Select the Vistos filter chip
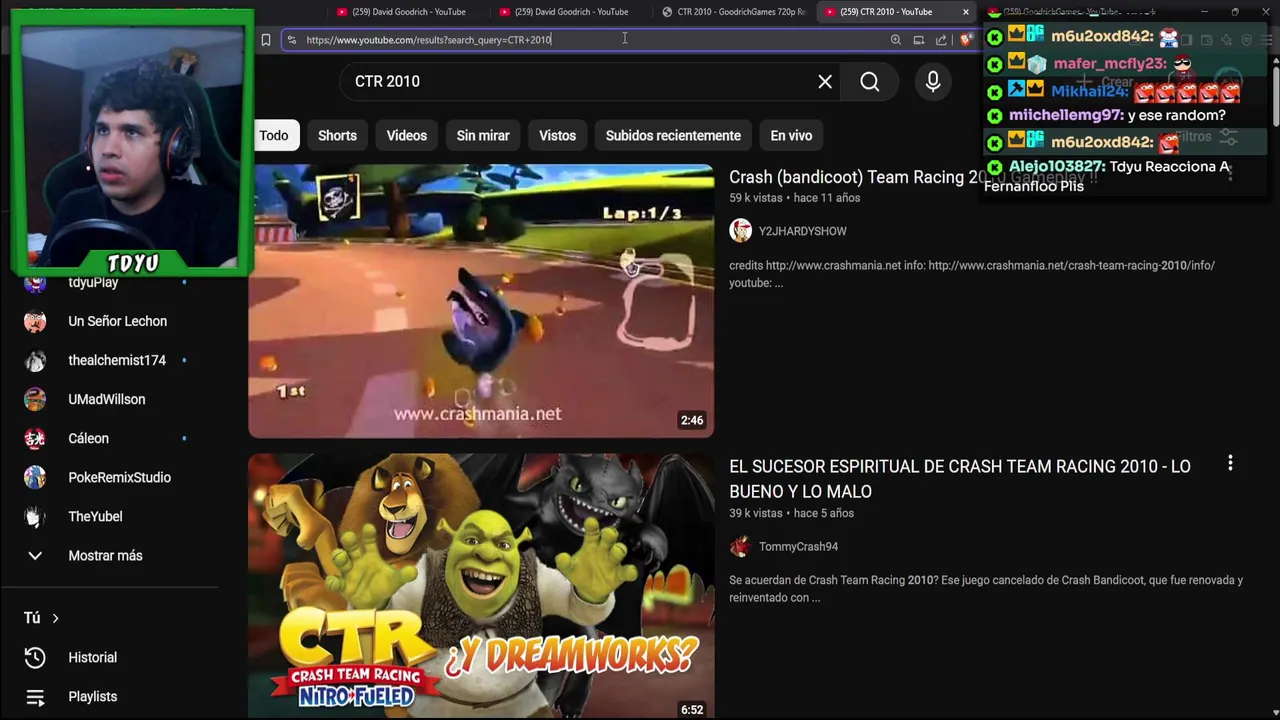Screen dimensions: 1280x720 [x=557, y=135]
